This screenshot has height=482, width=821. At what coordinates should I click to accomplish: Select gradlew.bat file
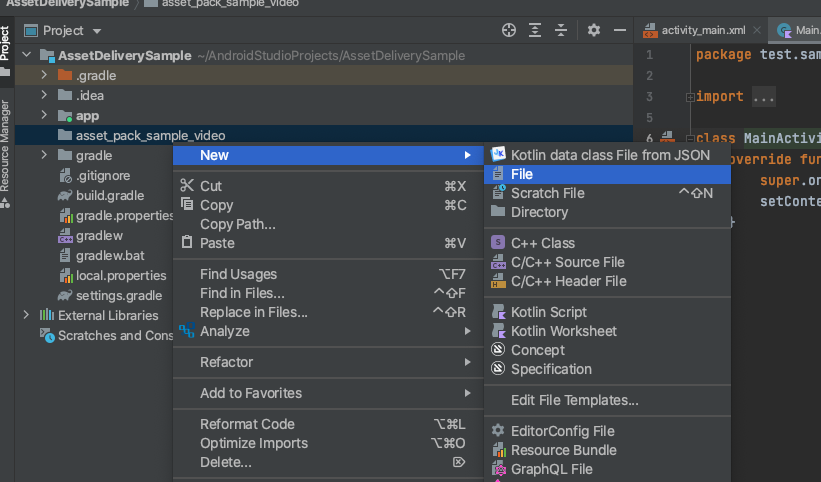coord(110,256)
